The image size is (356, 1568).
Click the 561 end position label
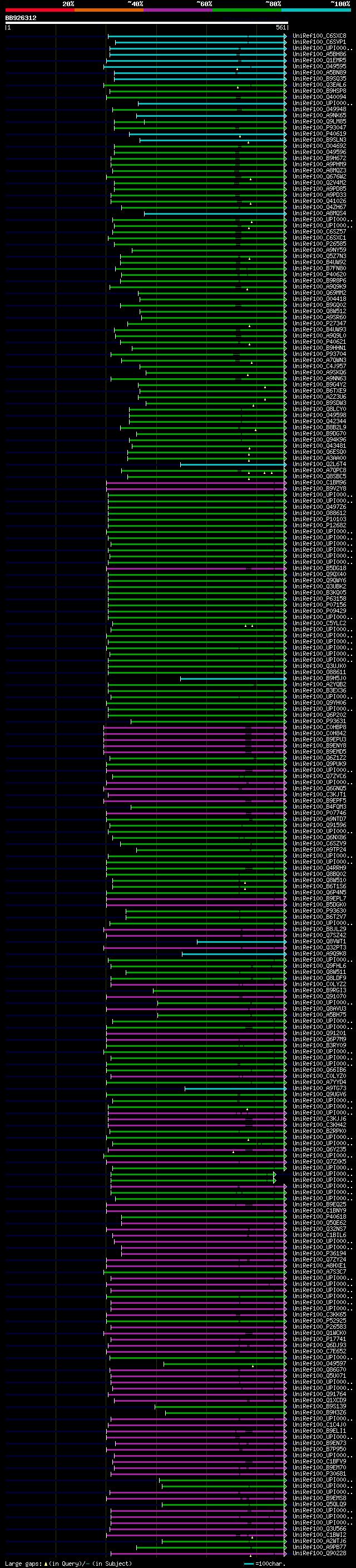click(x=280, y=28)
